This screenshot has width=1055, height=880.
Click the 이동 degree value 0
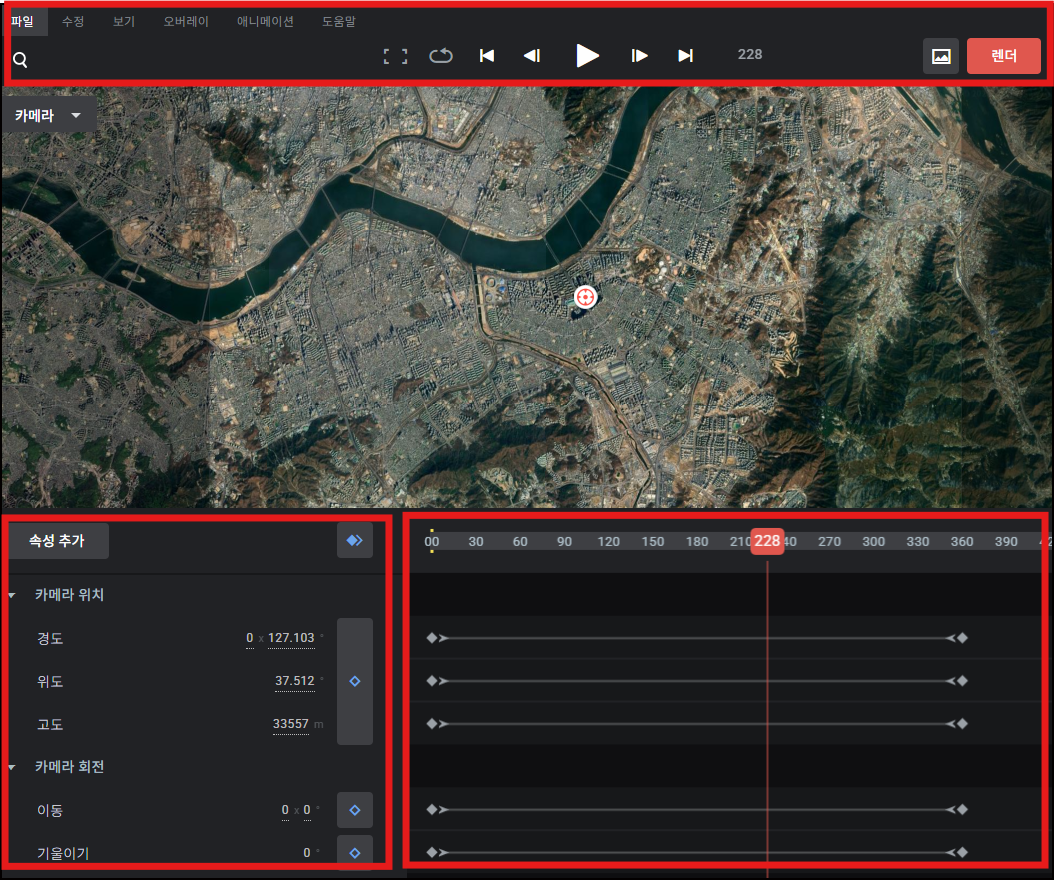(307, 810)
